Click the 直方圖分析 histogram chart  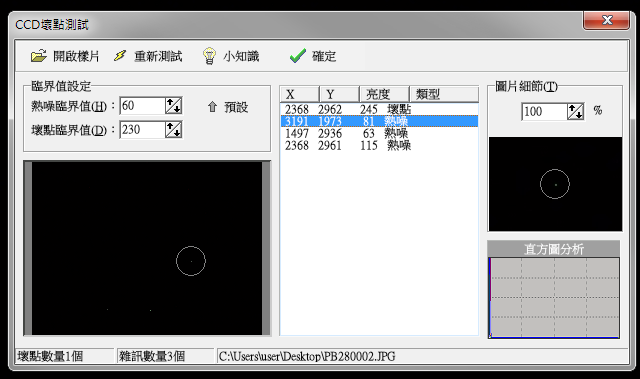tap(554, 297)
